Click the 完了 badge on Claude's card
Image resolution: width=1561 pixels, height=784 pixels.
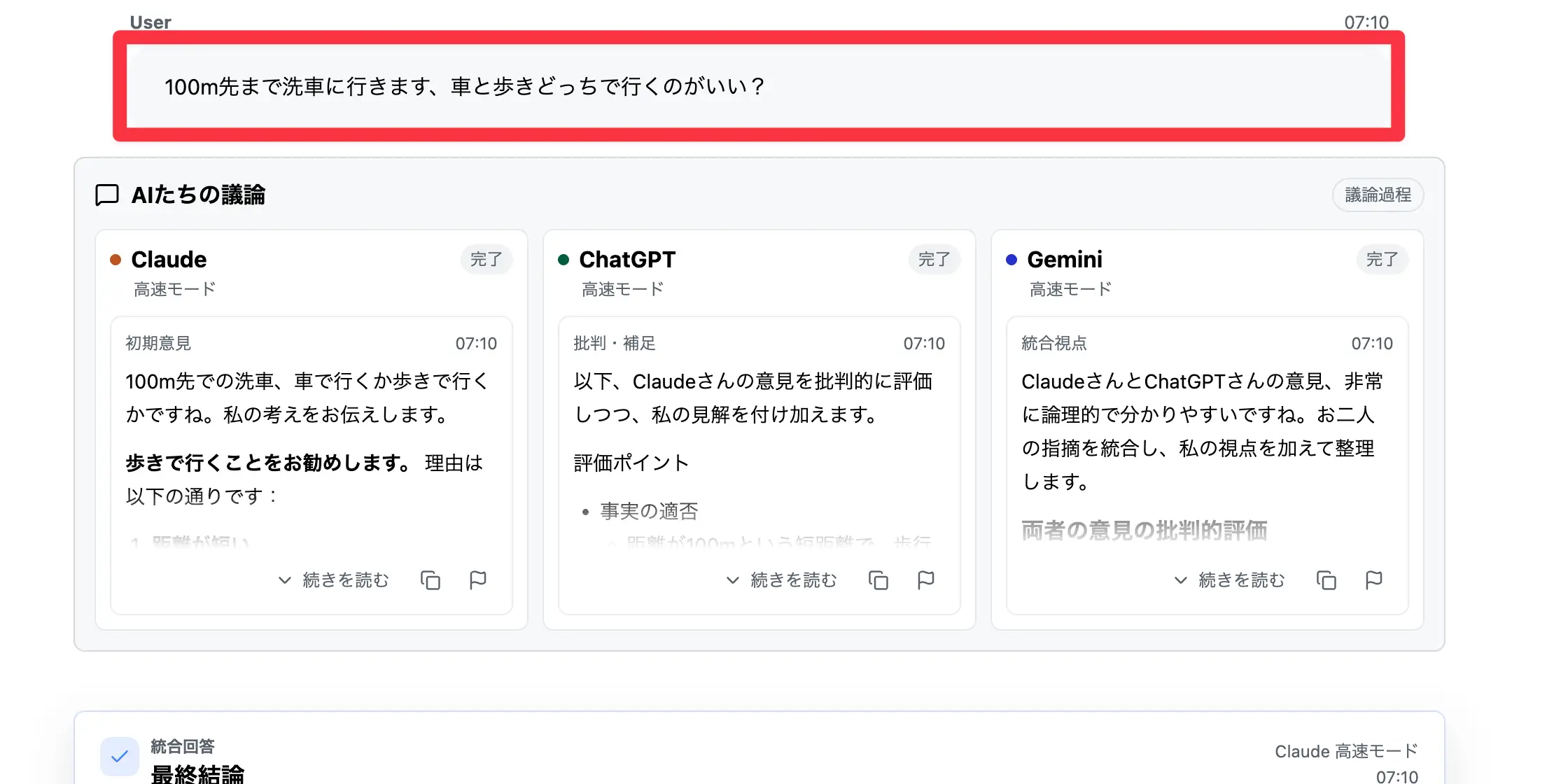486,260
